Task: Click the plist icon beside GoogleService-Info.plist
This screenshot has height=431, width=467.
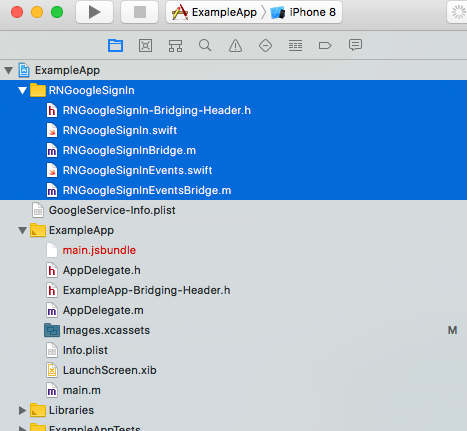Action: [38, 210]
